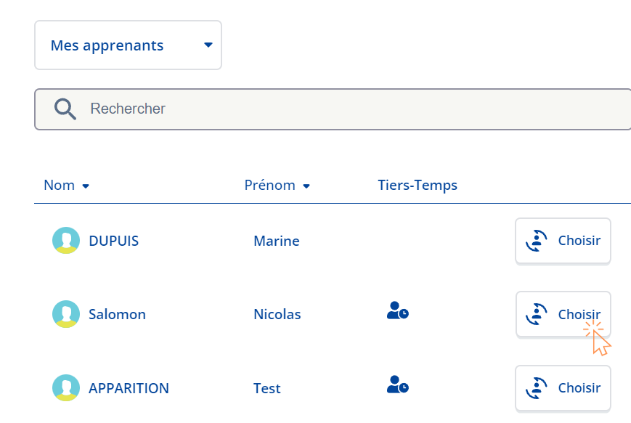
Task: Open the Mes apprenants dropdown
Action: [128, 45]
